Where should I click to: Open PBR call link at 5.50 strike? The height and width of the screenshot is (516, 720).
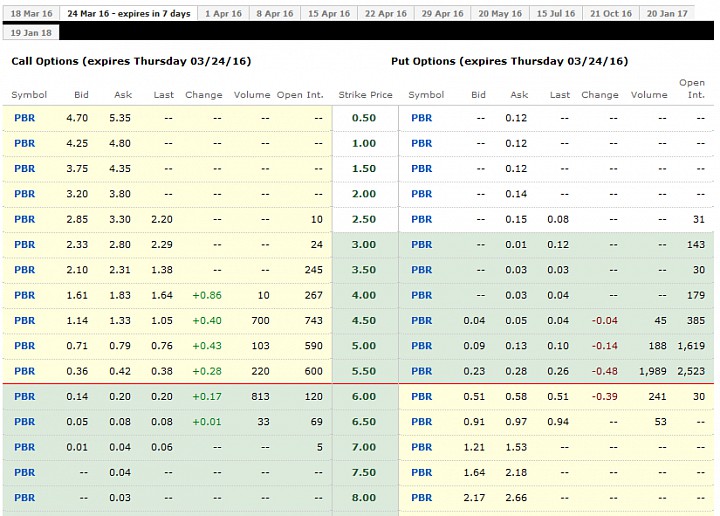point(24,371)
